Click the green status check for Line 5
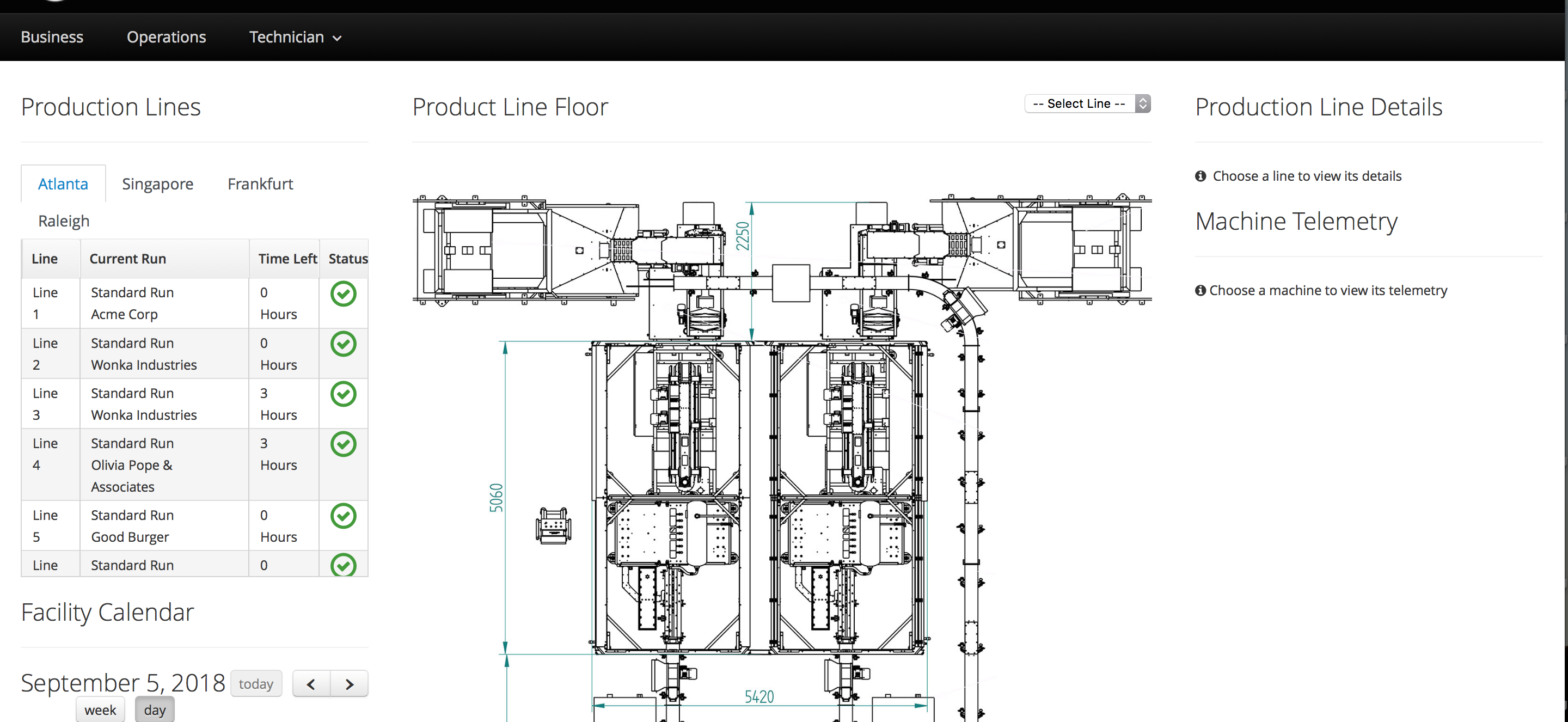This screenshot has height=722, width=1568. [x=344, y=516]
